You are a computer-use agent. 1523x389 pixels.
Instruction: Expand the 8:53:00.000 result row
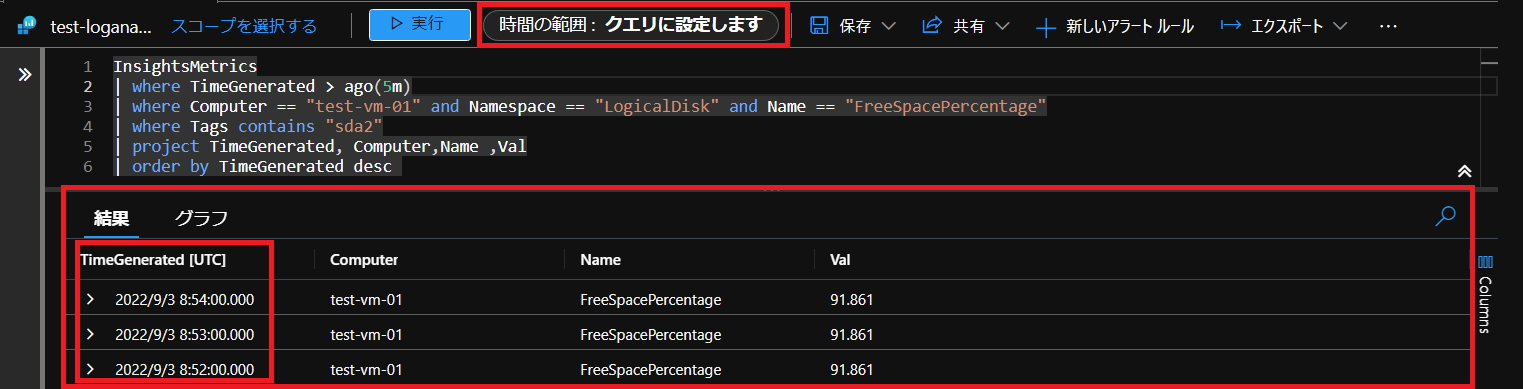(90, 334)
